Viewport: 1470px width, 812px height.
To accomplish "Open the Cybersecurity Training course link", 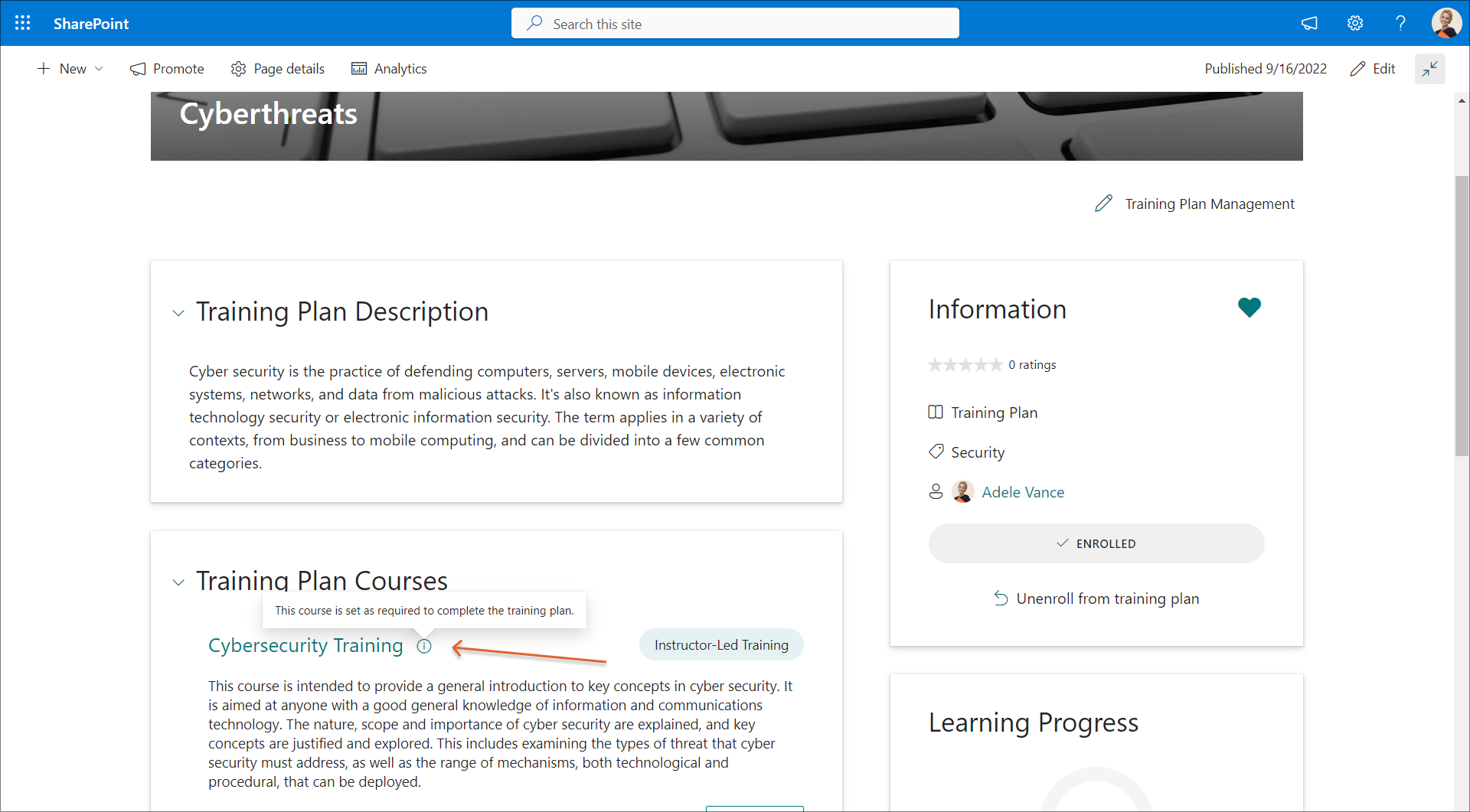I will [305, 646].
